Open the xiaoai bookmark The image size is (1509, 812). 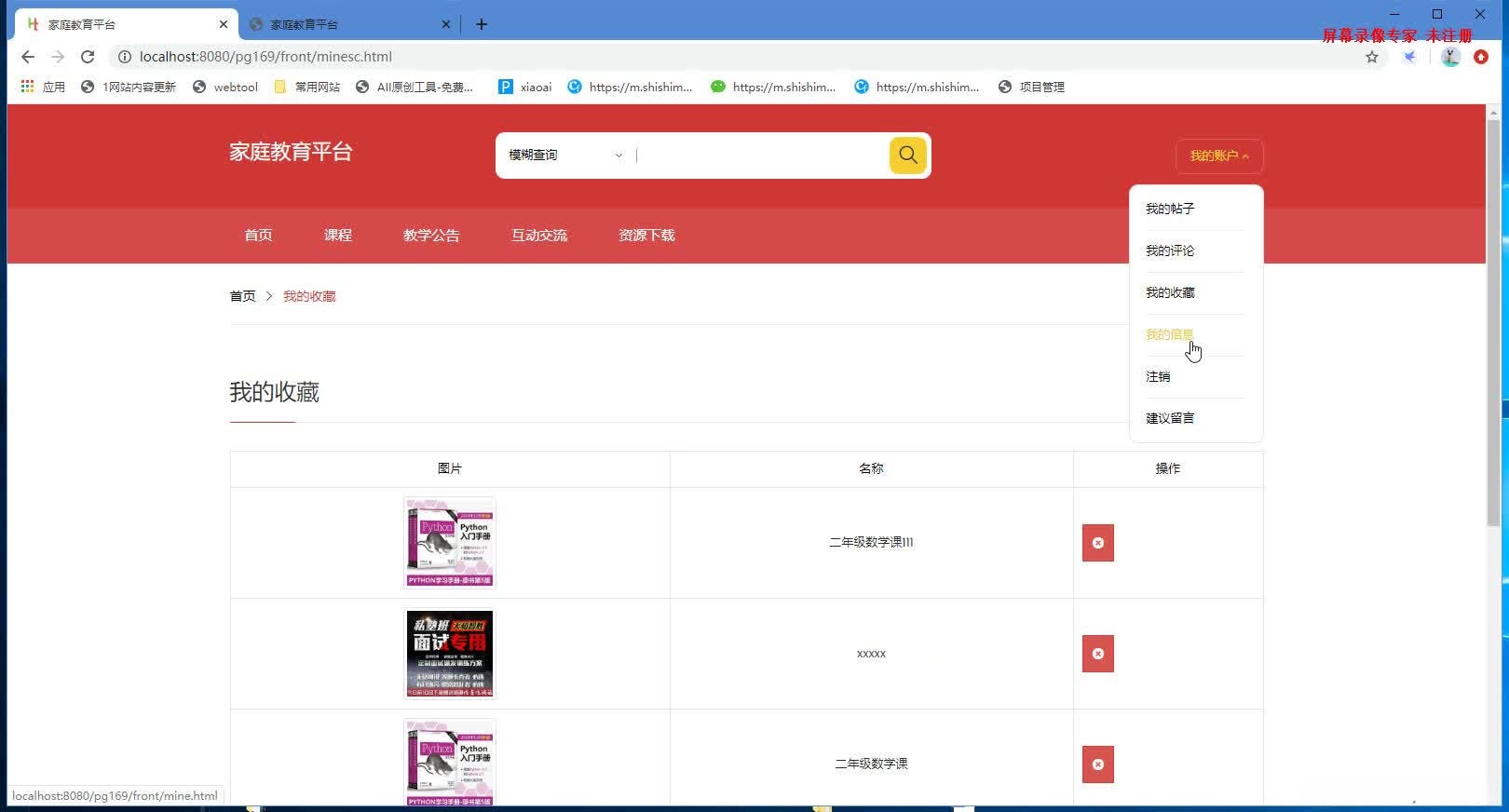click(525, 87)
